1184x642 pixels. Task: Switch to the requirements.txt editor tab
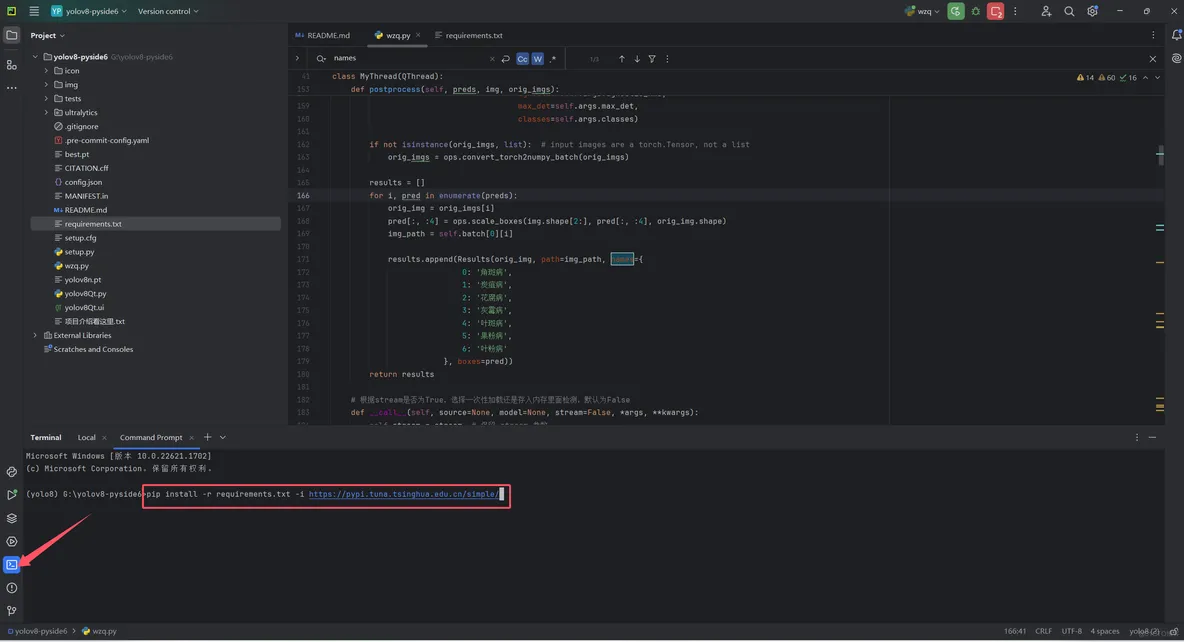(473, 35)
